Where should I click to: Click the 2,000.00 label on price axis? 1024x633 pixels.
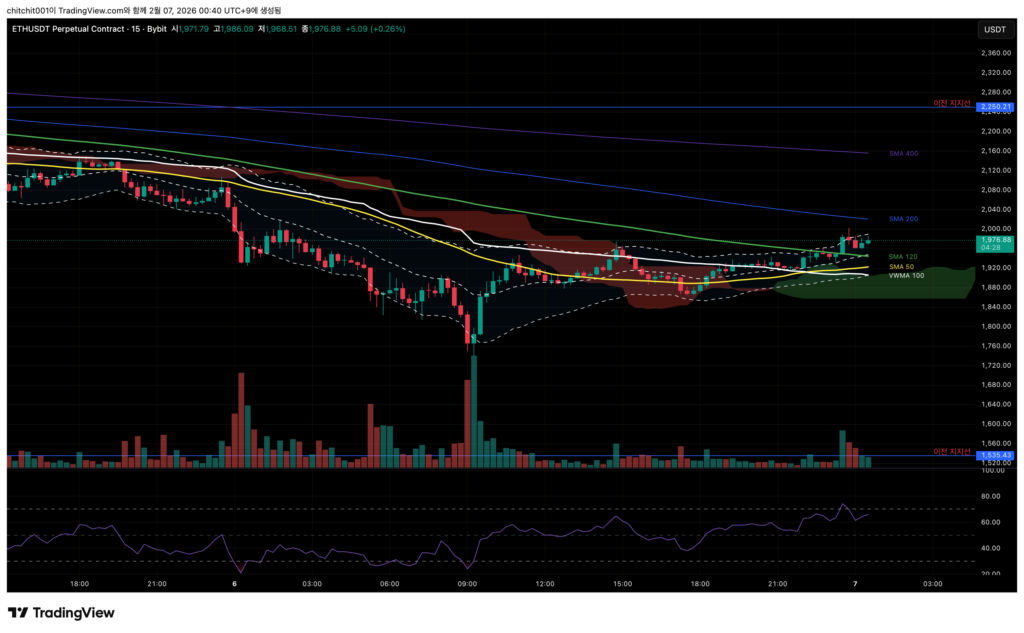click(x=994, y=228)
